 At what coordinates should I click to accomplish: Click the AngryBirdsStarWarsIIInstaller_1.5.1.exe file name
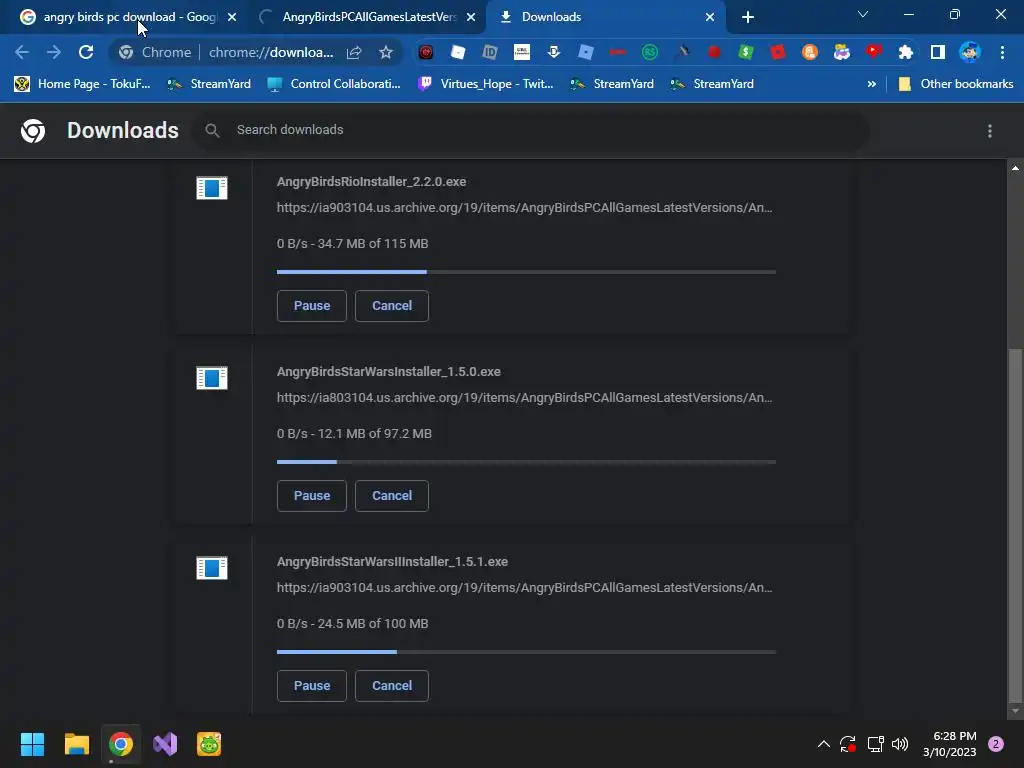click(x=392, y=562)
